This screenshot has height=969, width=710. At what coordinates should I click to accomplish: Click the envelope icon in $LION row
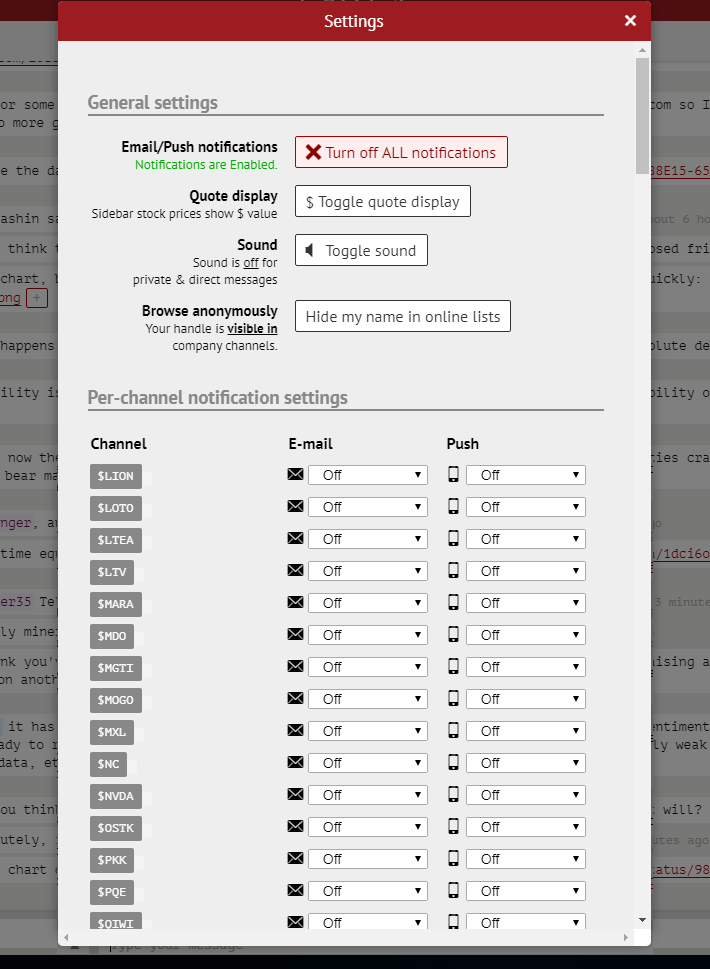point(295,474)
